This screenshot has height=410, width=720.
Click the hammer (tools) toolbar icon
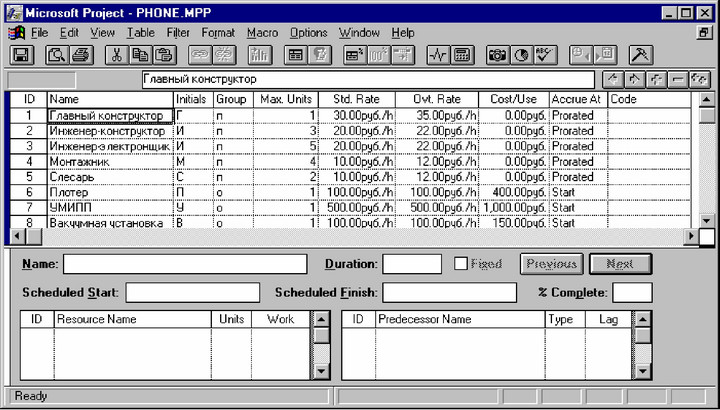(x=641, y=55)
